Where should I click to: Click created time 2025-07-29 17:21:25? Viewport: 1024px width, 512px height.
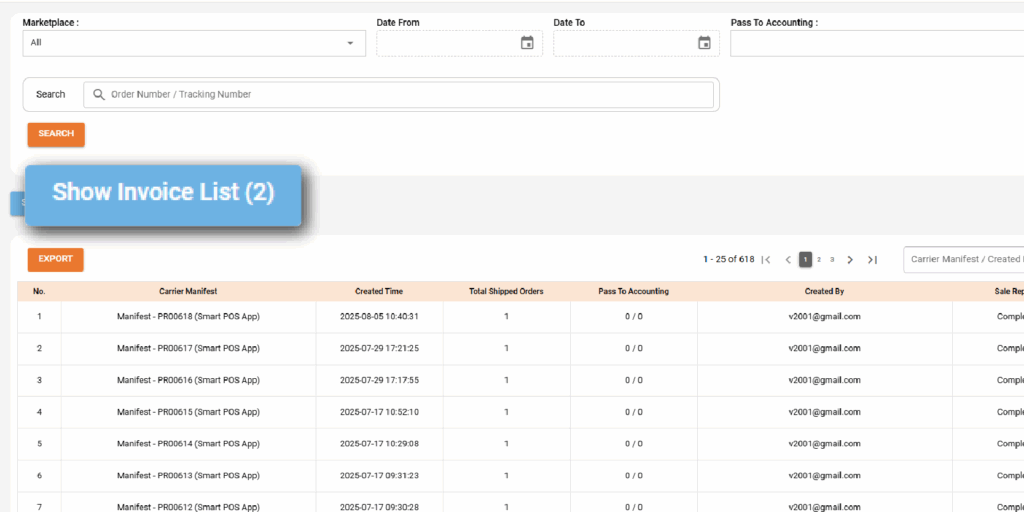pos(379,349)
